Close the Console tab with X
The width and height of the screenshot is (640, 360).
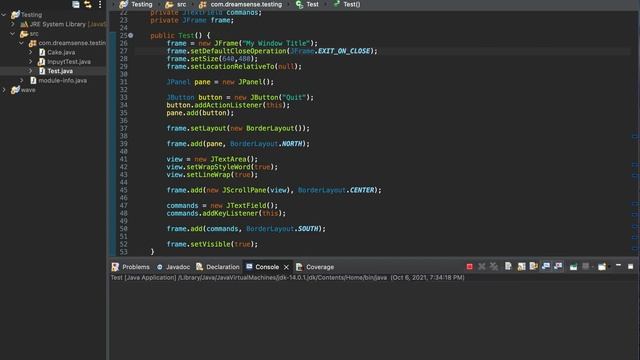tap(286, 267)
